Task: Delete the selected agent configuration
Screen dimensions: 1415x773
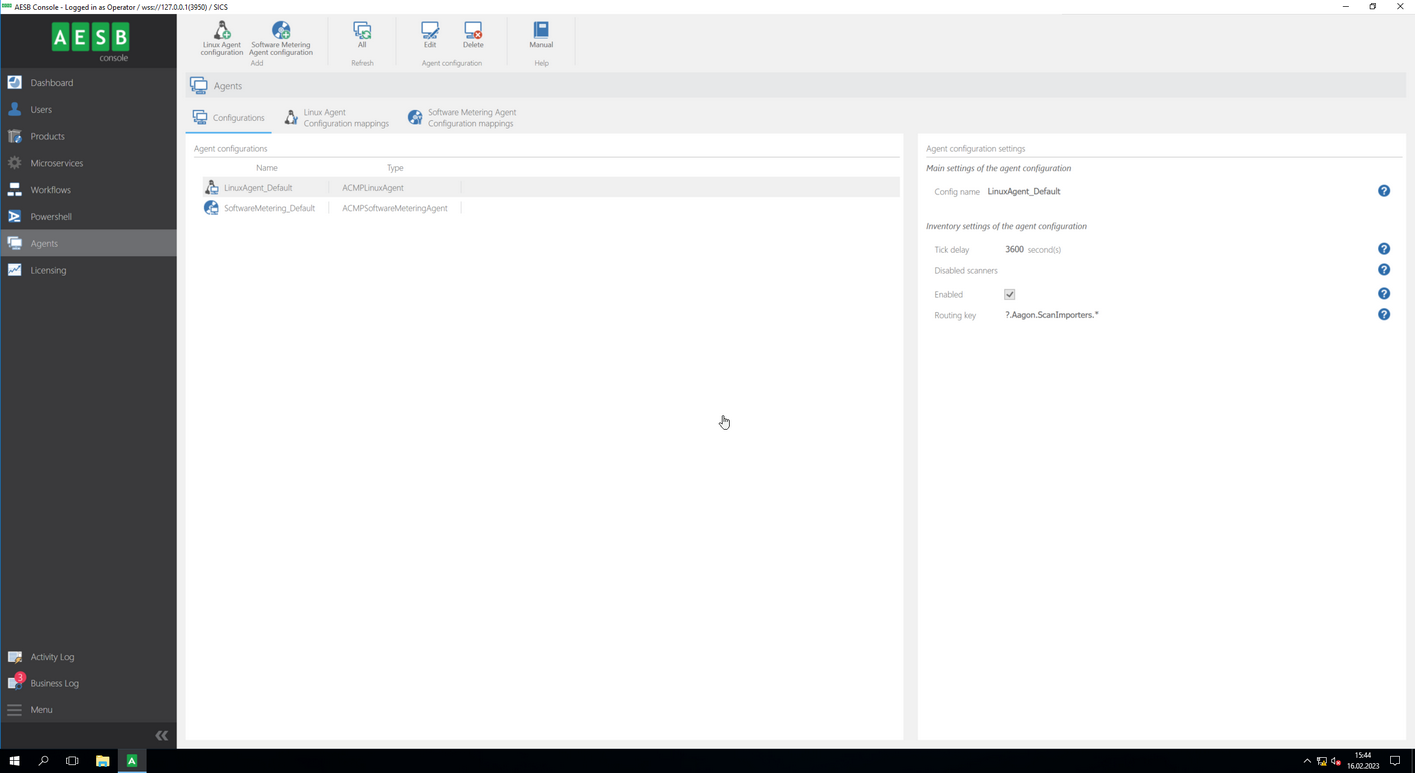Action: pyautogui.click(x=473, y=36)
